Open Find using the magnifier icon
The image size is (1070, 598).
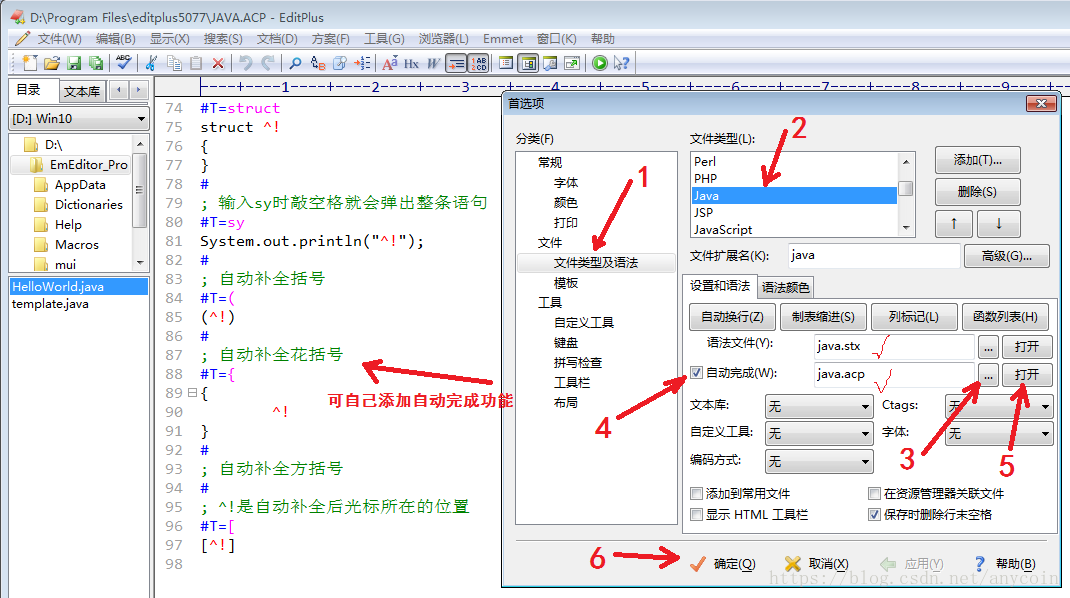tap(296, 63)
